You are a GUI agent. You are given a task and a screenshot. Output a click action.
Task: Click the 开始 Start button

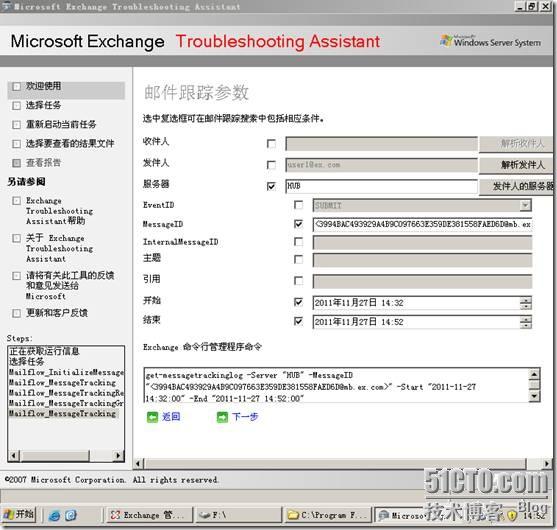[19, 514]
